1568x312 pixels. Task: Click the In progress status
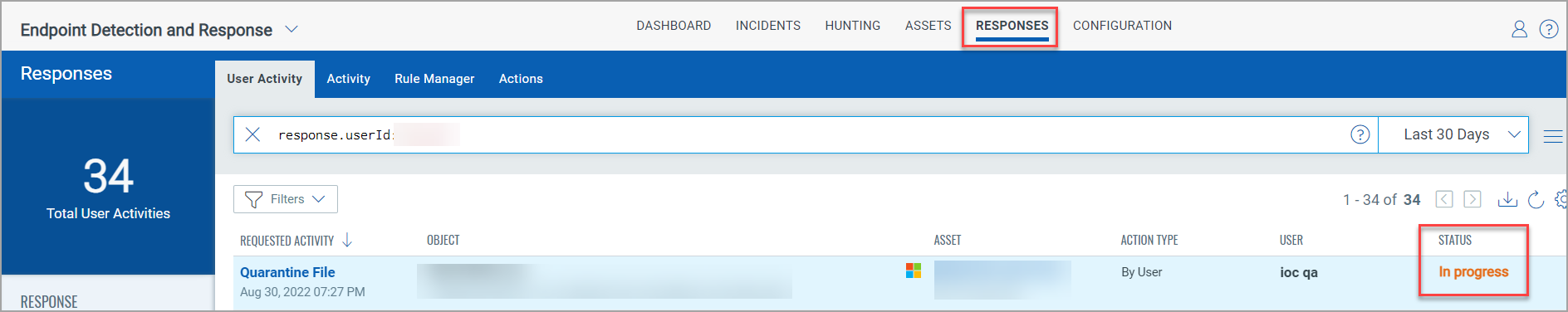tap(1473, 272)
